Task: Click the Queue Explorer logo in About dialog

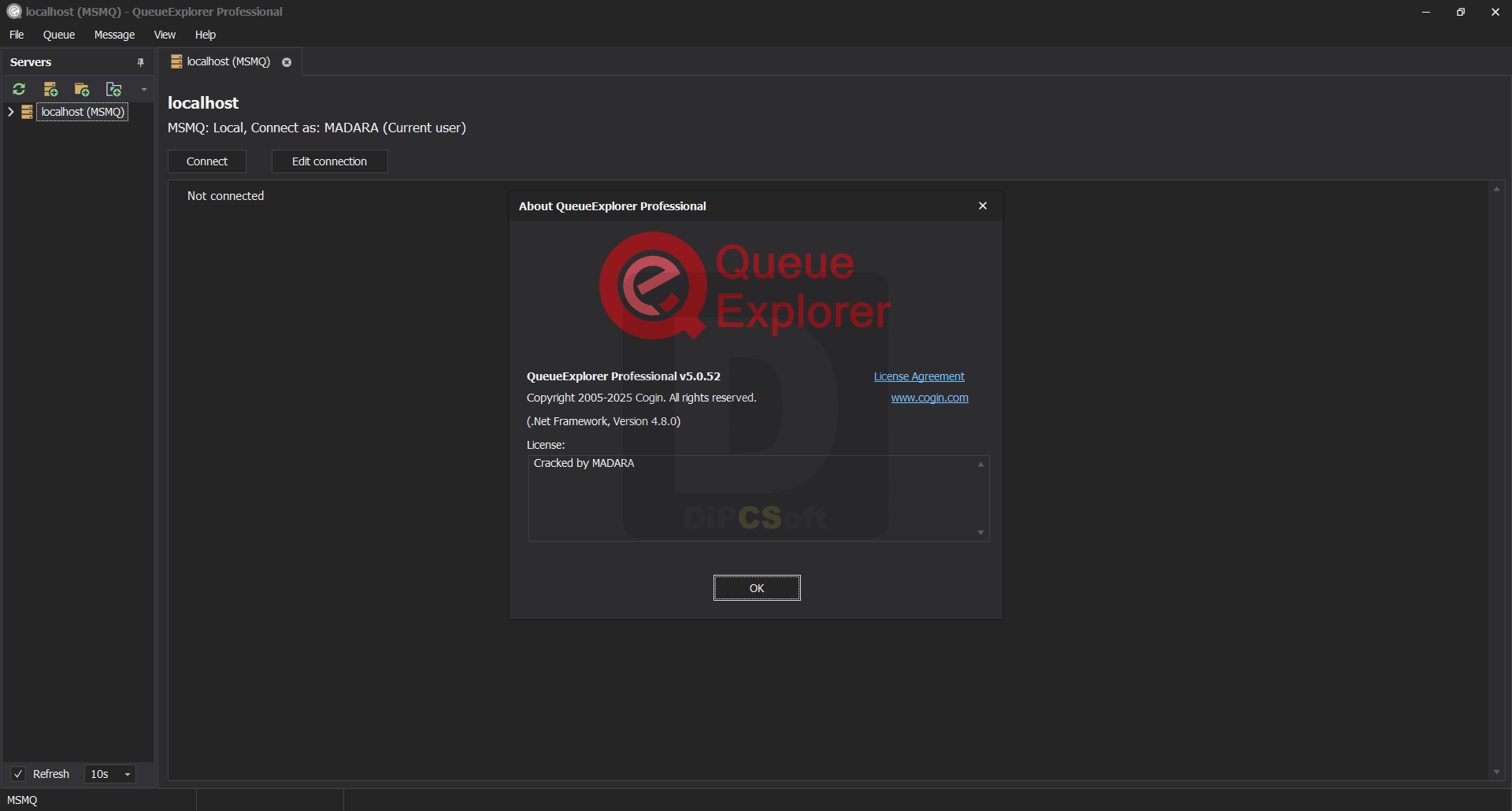Action: [746, 287]
